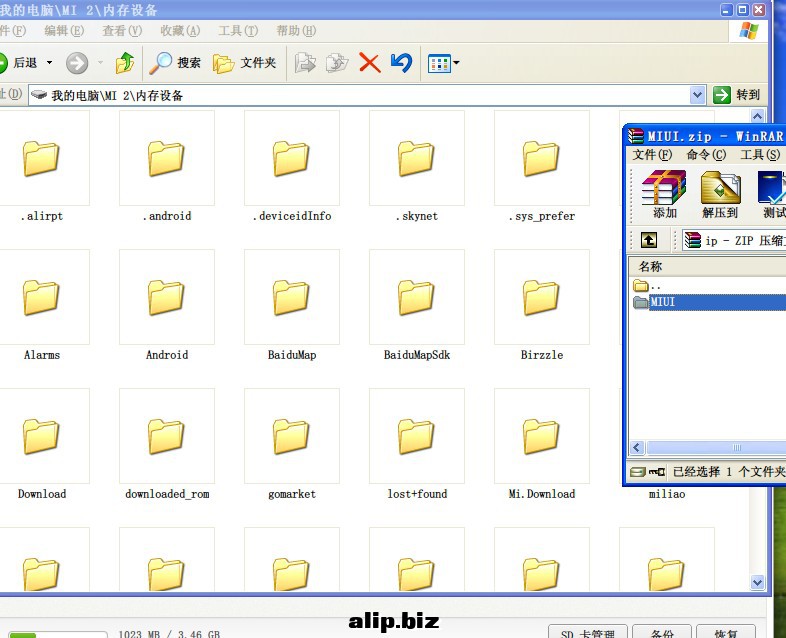Click the 转到 go button
786x638 pixels.
point(736,95)
